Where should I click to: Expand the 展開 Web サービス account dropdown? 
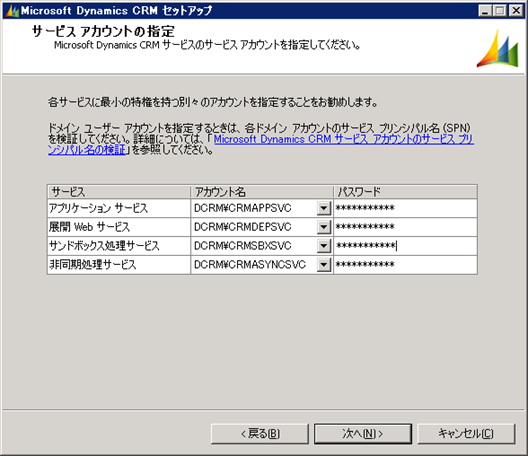click(x=324, y=227)
